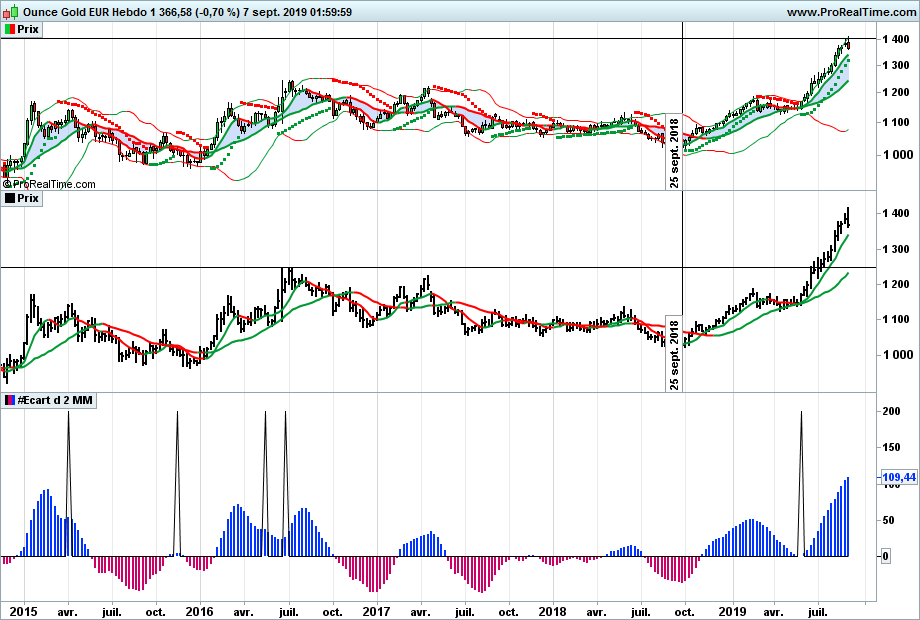Viewport: 920px width, 620px height.
Task: Click the 1 000 price label in candlestick panel
Action: [x=896, y=155]
